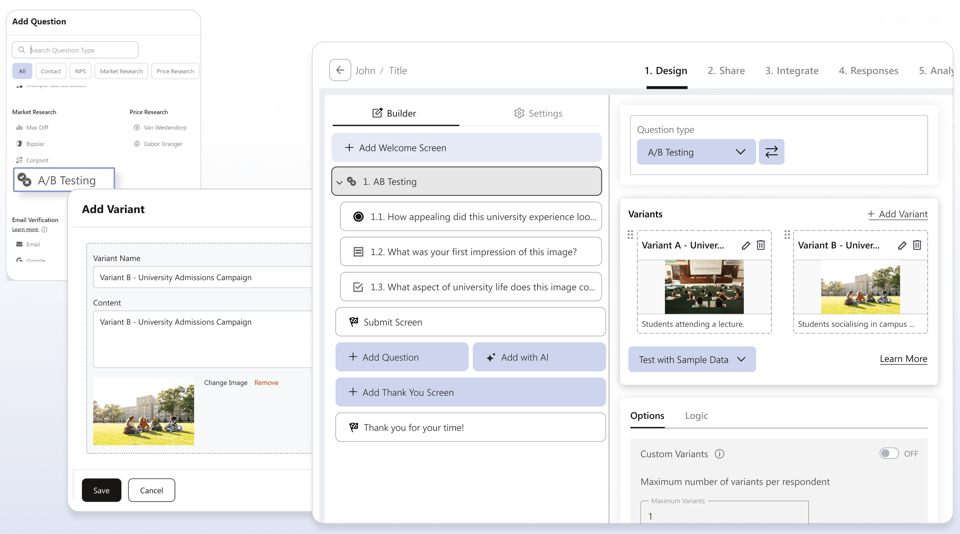This screenshot has width=960, height=534.
Task: Switch to the 3. Integrate tab
Action: (x=792, y=71)
